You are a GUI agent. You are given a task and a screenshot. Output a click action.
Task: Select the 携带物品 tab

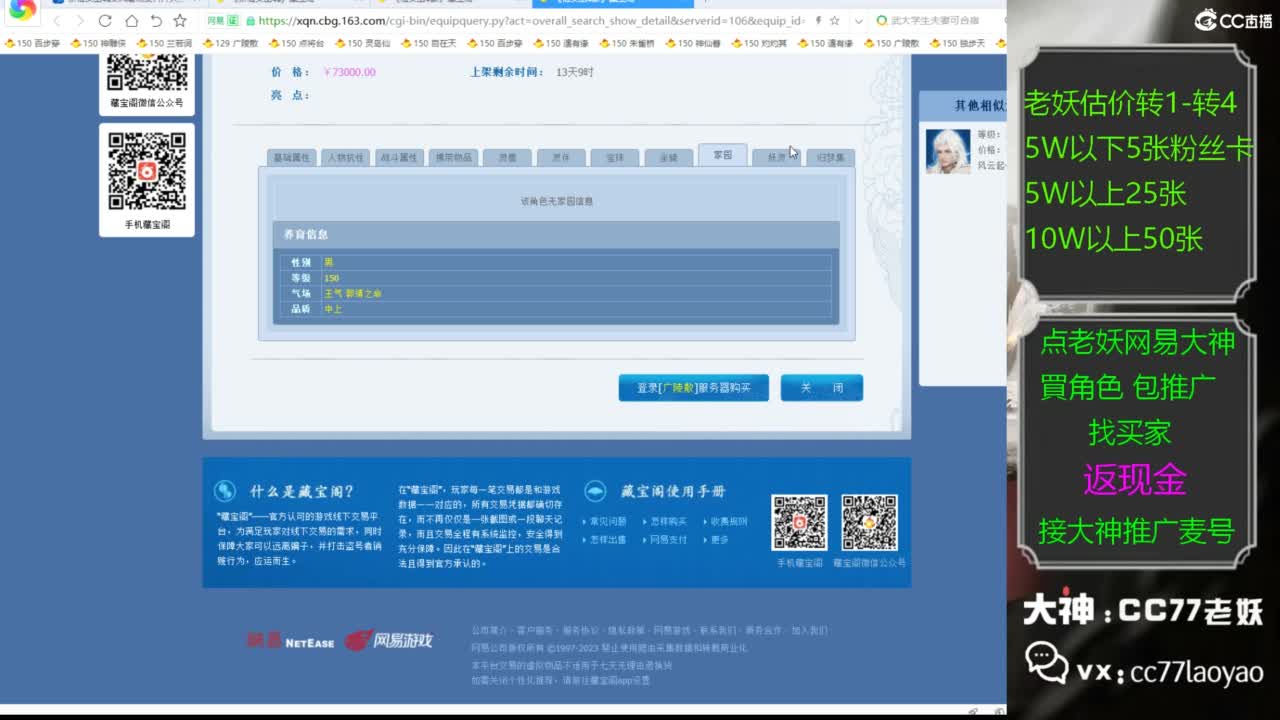(452, 157)
